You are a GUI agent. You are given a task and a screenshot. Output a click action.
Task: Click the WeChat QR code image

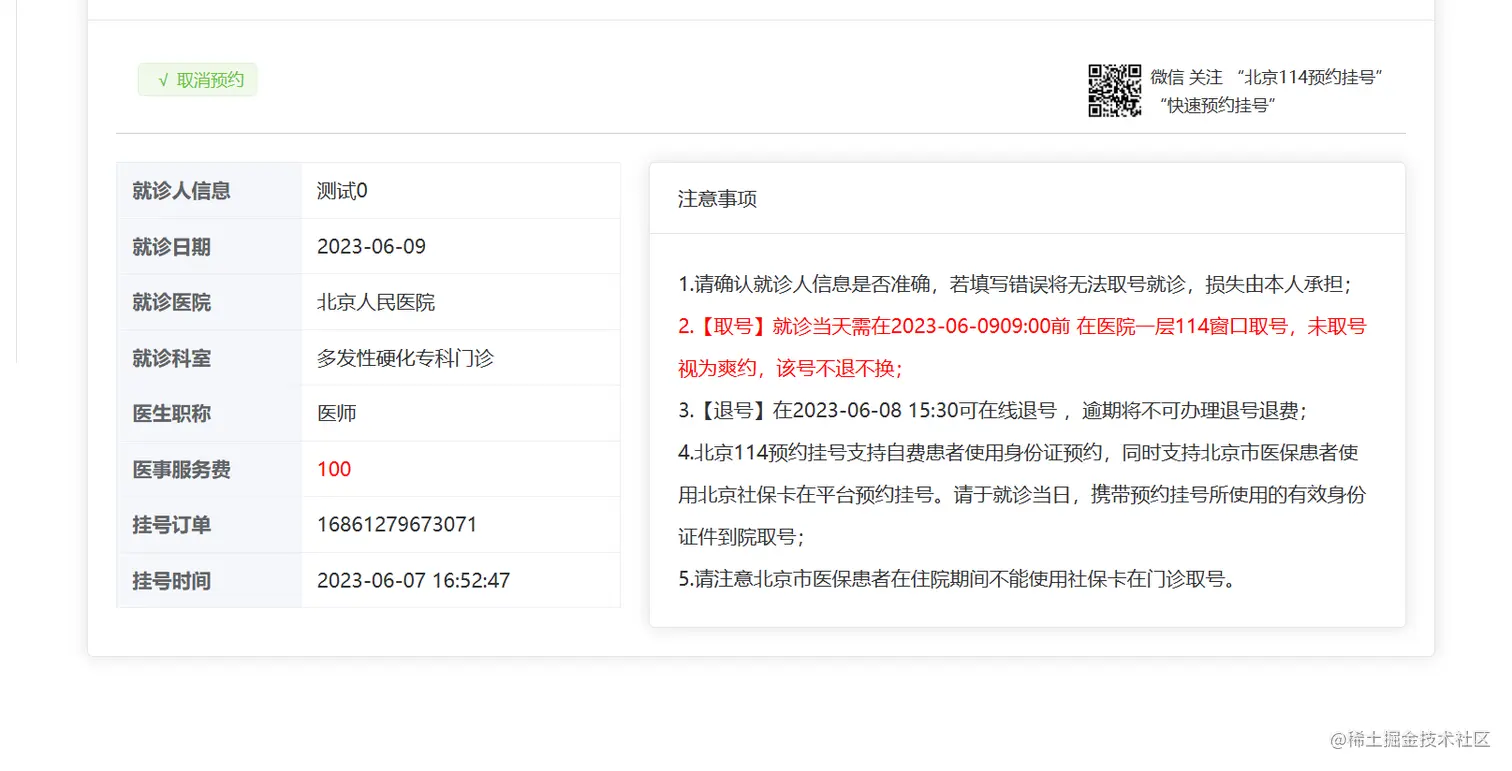click(1115, 91)
